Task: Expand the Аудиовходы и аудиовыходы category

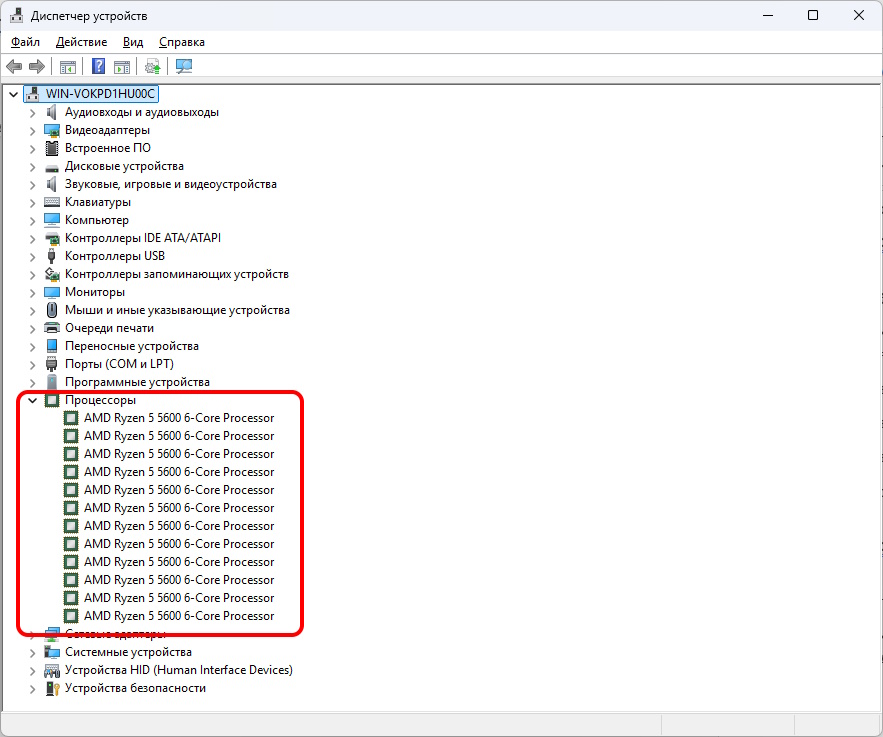Action: click(33, 113)
